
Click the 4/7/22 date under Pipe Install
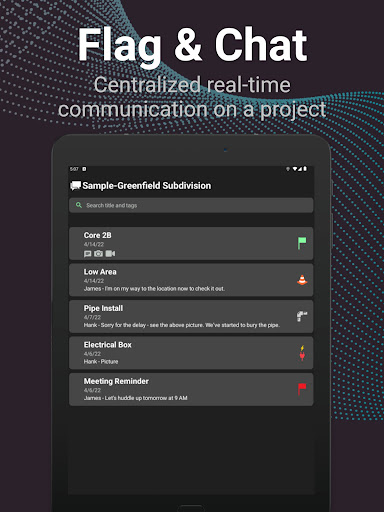tap(92, 317)
